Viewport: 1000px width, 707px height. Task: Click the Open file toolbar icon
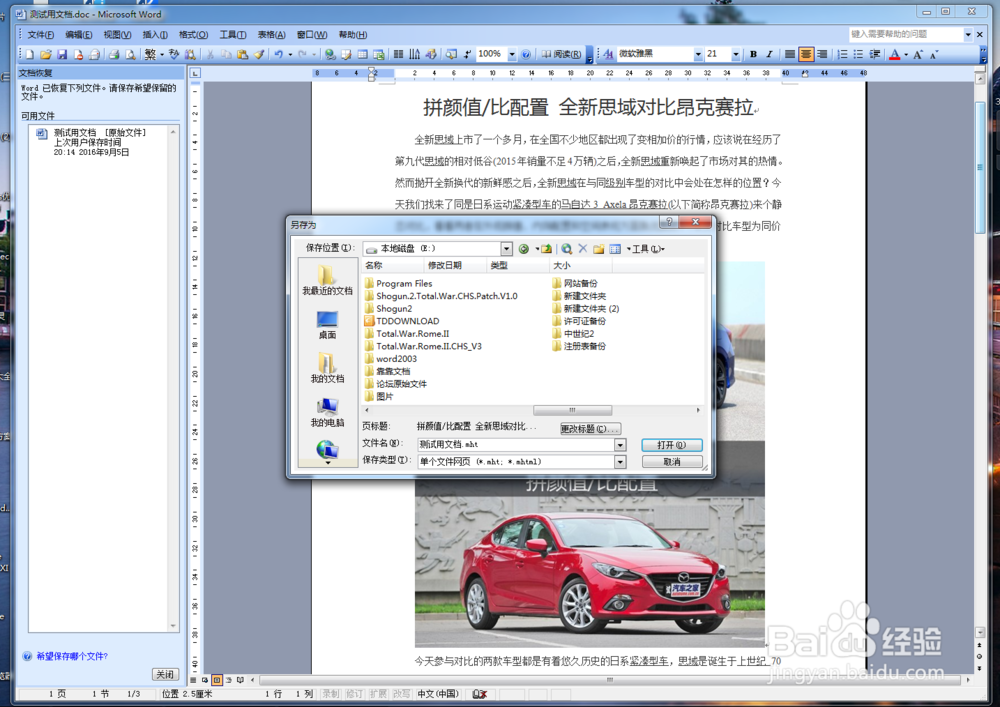[x=45, y=55]
